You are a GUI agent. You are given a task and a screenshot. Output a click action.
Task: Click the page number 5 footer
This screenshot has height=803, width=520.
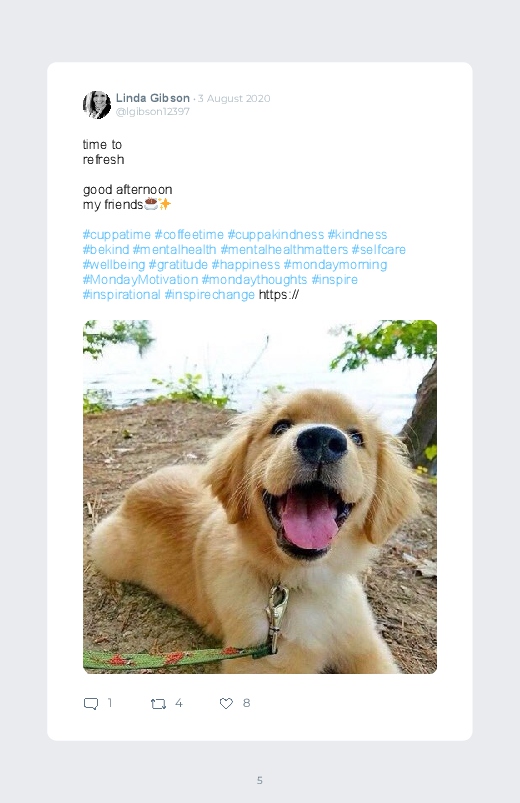tap(260, 780)
